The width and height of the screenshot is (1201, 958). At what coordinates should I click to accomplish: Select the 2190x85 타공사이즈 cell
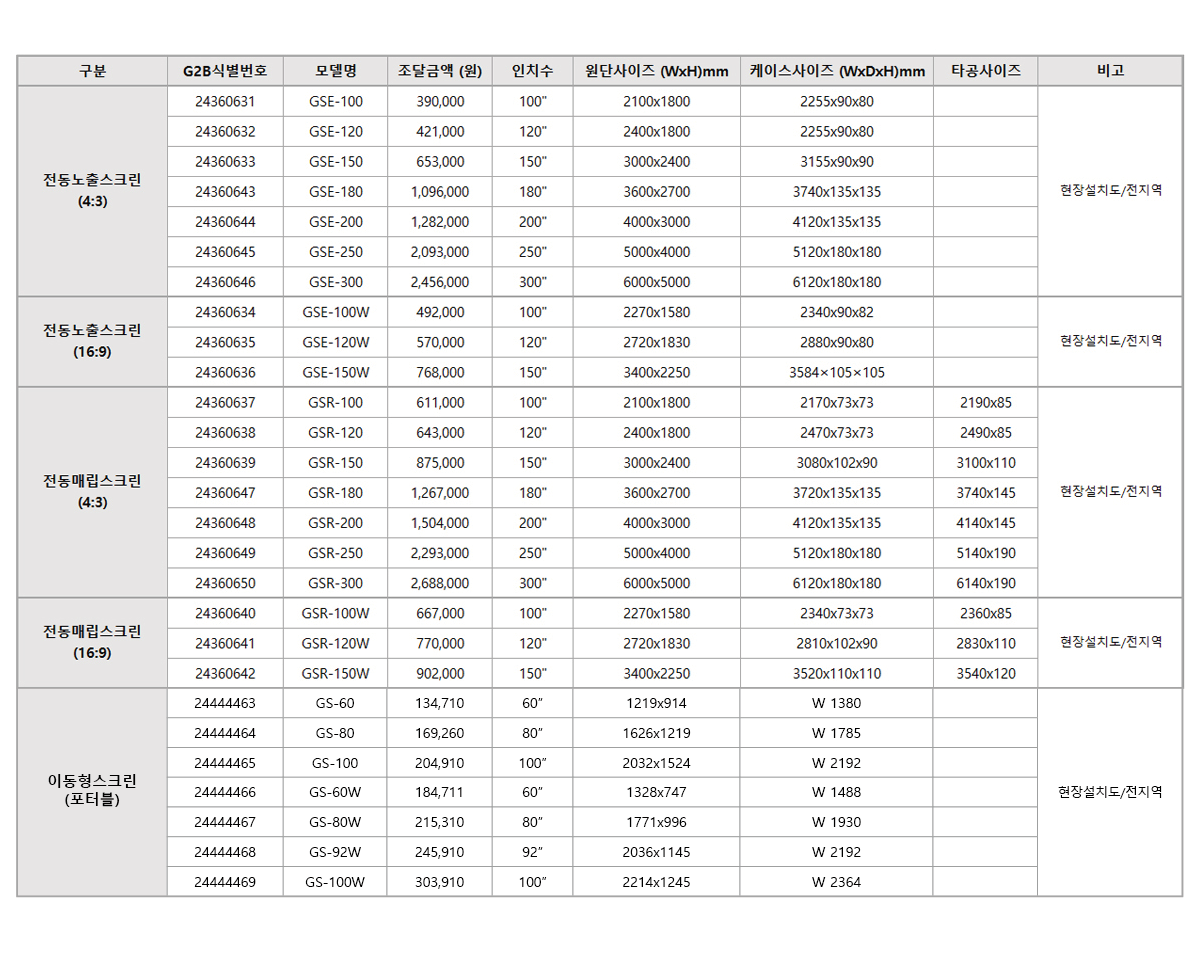click(x=985, y=403)
